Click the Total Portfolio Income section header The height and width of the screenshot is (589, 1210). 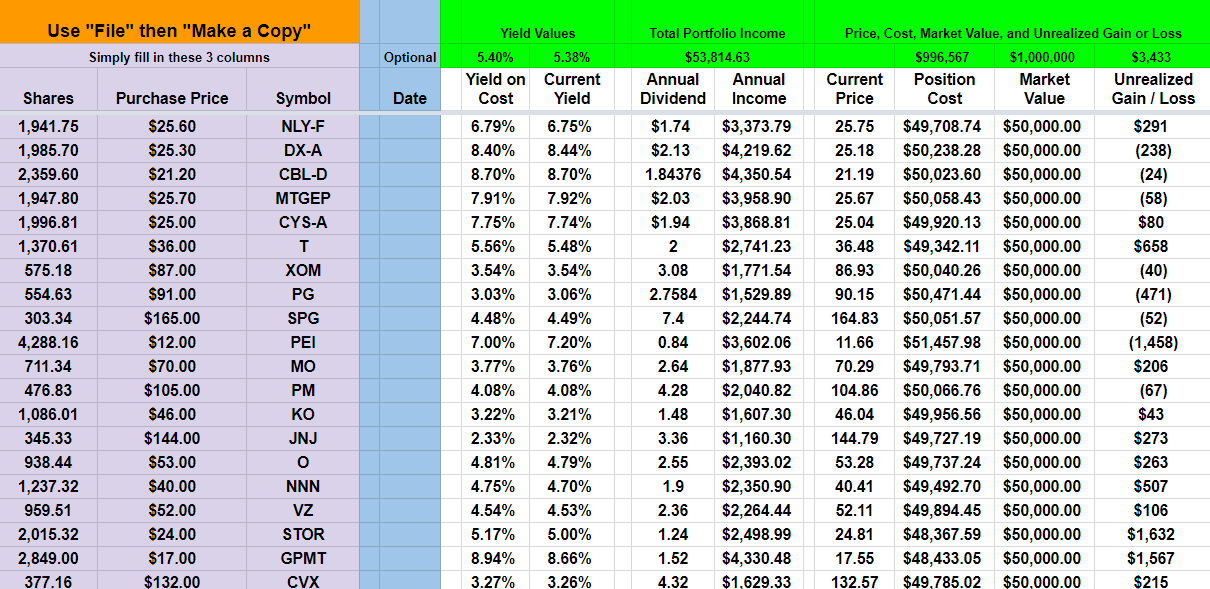[717, 33]
